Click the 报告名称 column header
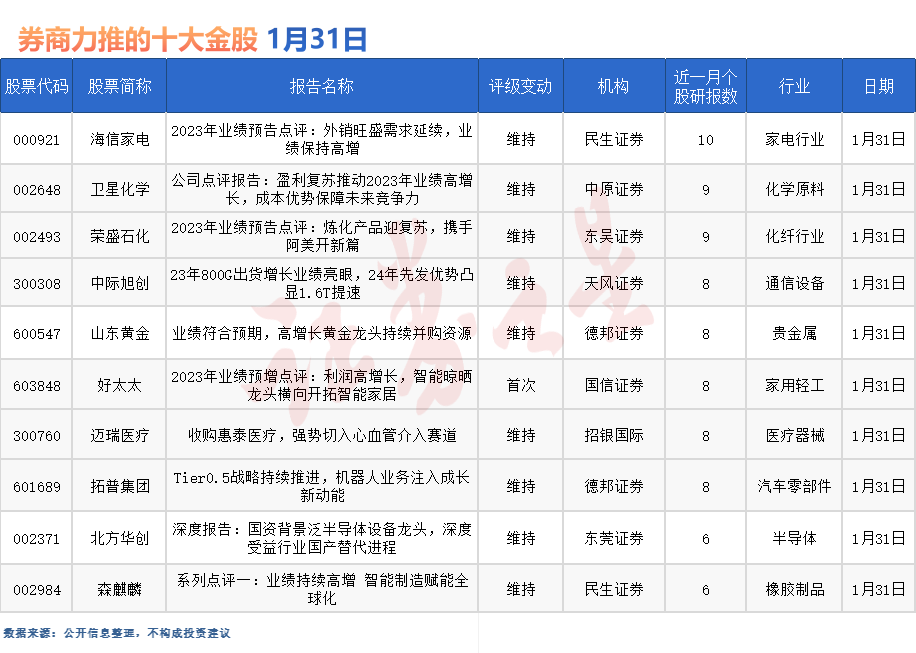The height and width of the screenshot is (653, 916). click(x=322, y=86)
